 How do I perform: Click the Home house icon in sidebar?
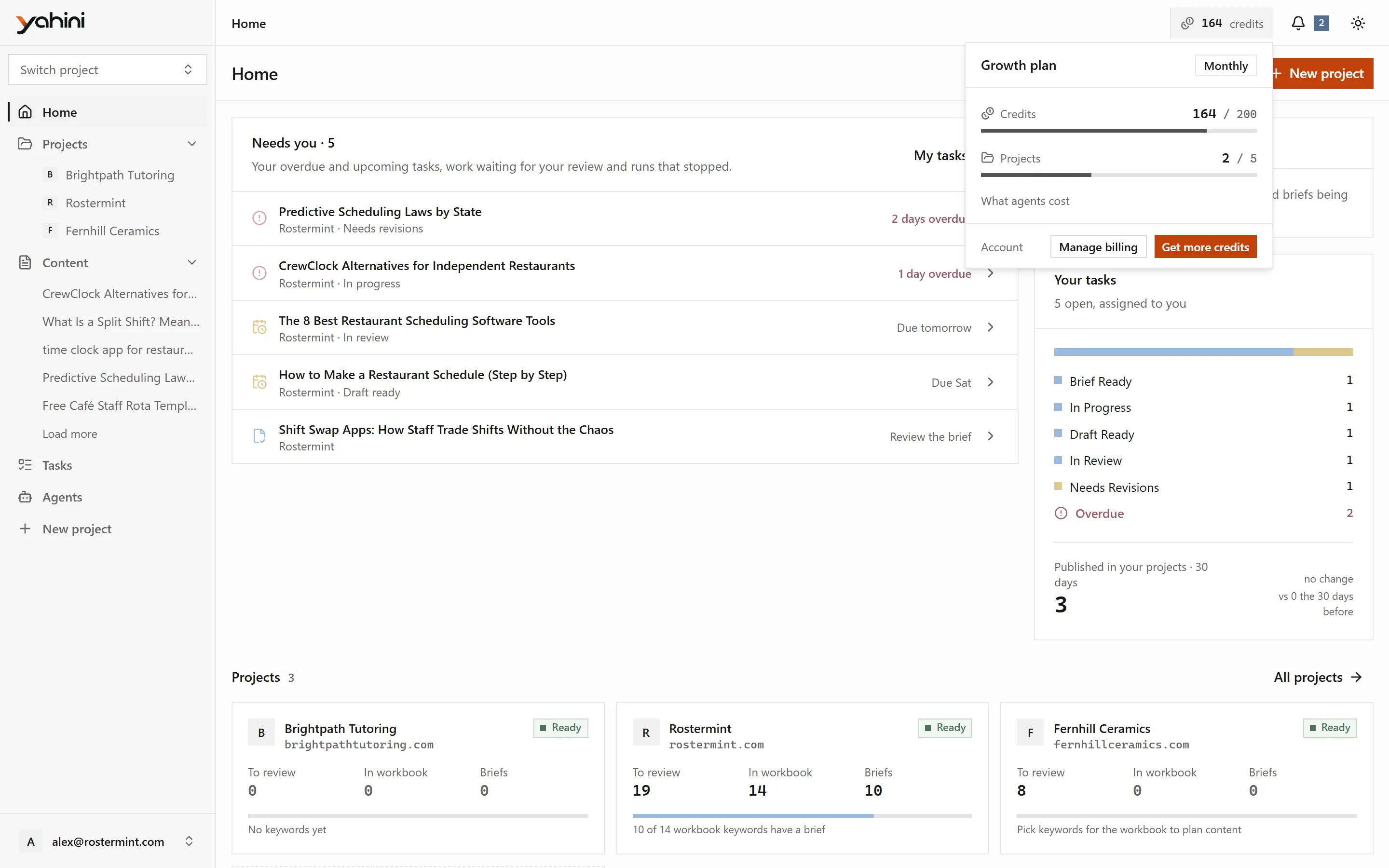[25, 112]
